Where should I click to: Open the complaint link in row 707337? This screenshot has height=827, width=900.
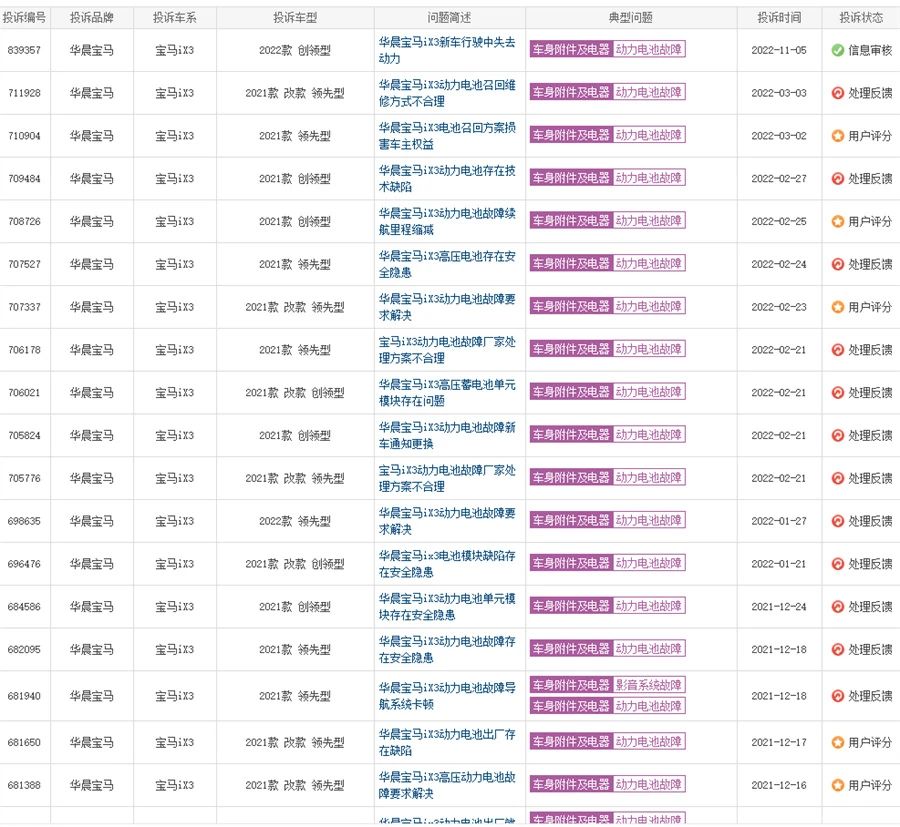447,307
